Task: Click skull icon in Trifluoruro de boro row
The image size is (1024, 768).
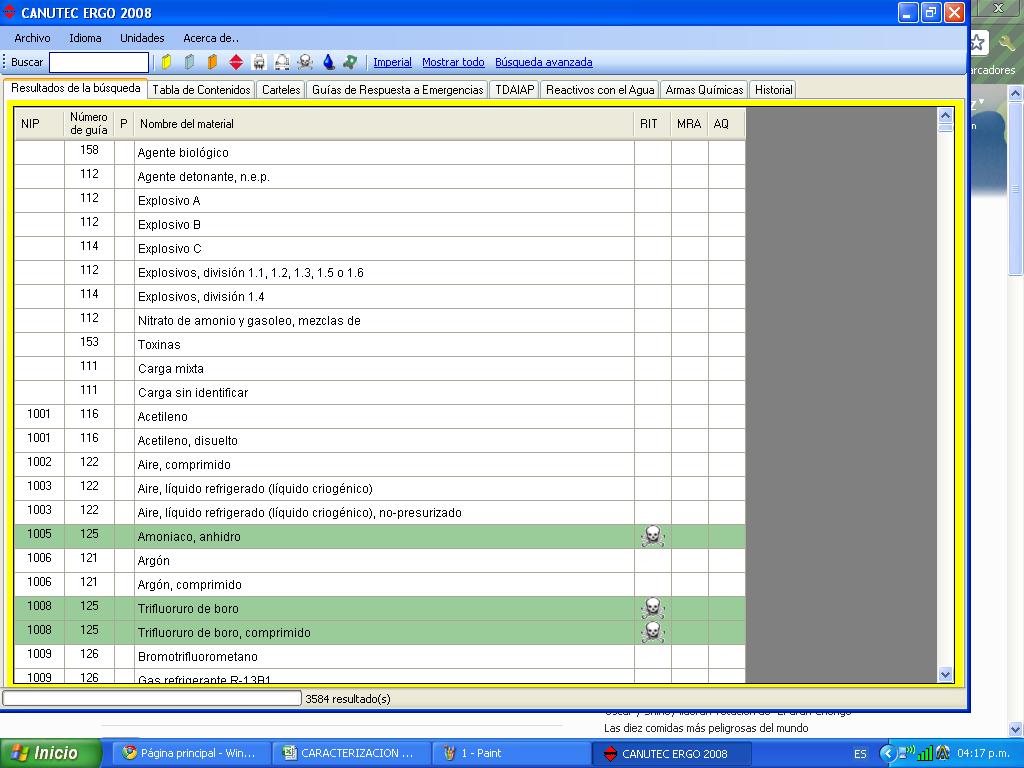Action: (x=652, y=608)
